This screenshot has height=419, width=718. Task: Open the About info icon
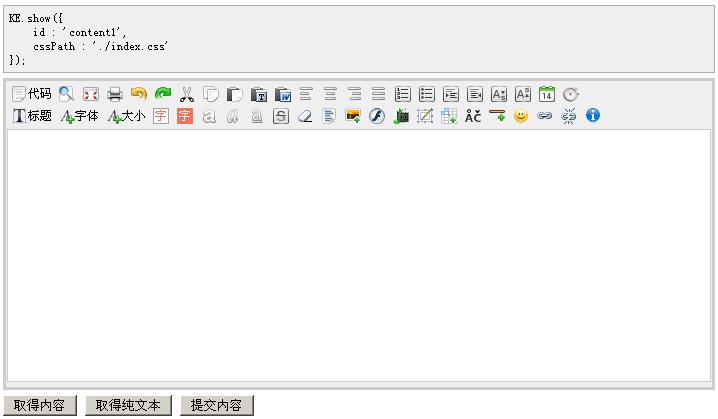pos(593,115)
